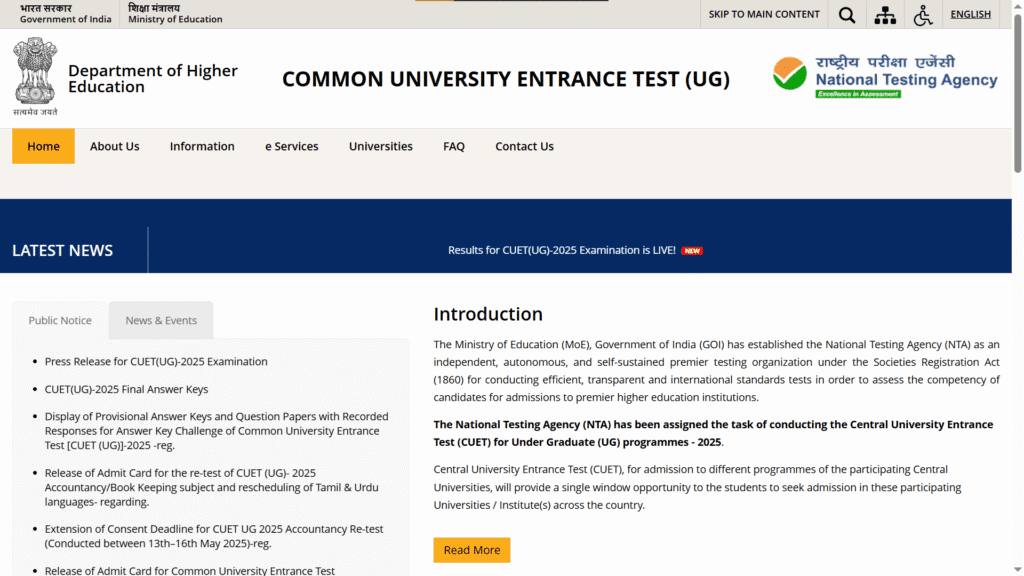Image resolution: width=1024 pixels, height=576 pixels.
Task: Go to the Home menu item
Action: [x=43, y=146]
